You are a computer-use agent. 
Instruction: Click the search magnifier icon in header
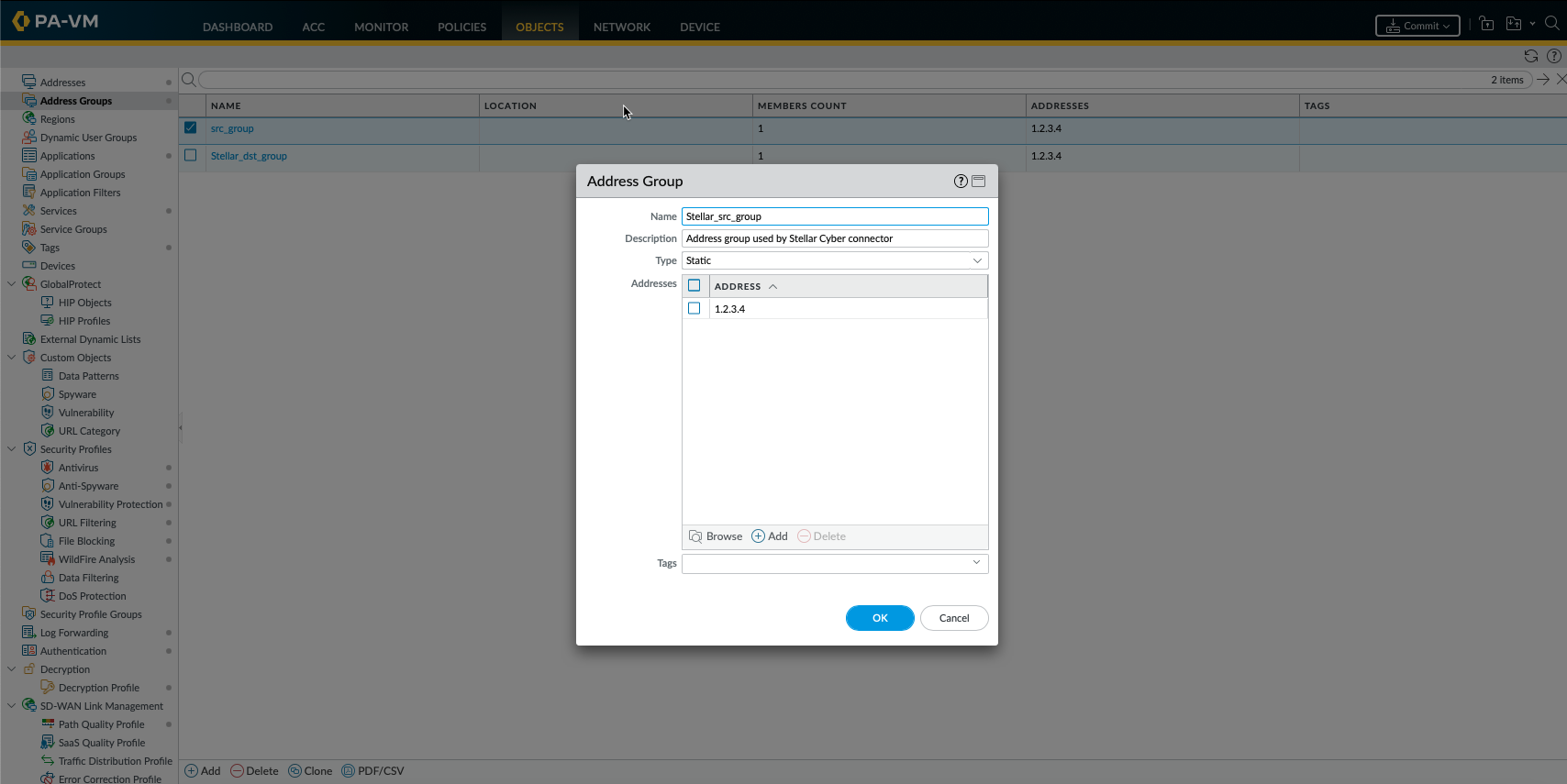(1551, 24)
